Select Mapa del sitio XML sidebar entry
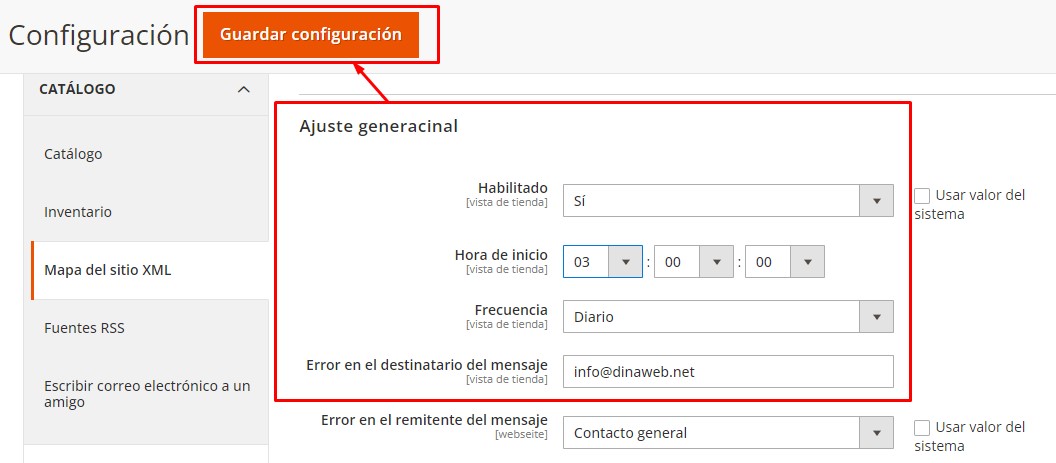 click(x=107, y=270)
